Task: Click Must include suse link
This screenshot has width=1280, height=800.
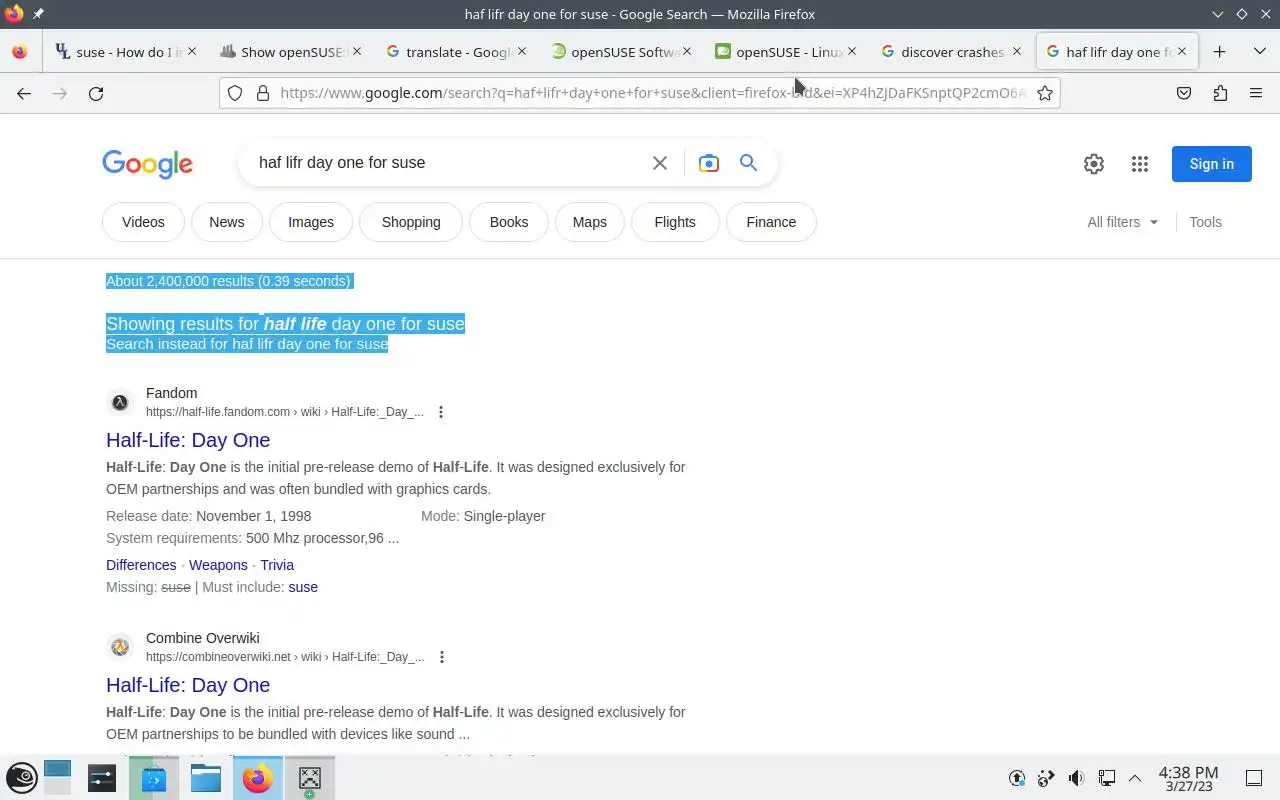Action: pyautogui.click(x=303, y=587)
